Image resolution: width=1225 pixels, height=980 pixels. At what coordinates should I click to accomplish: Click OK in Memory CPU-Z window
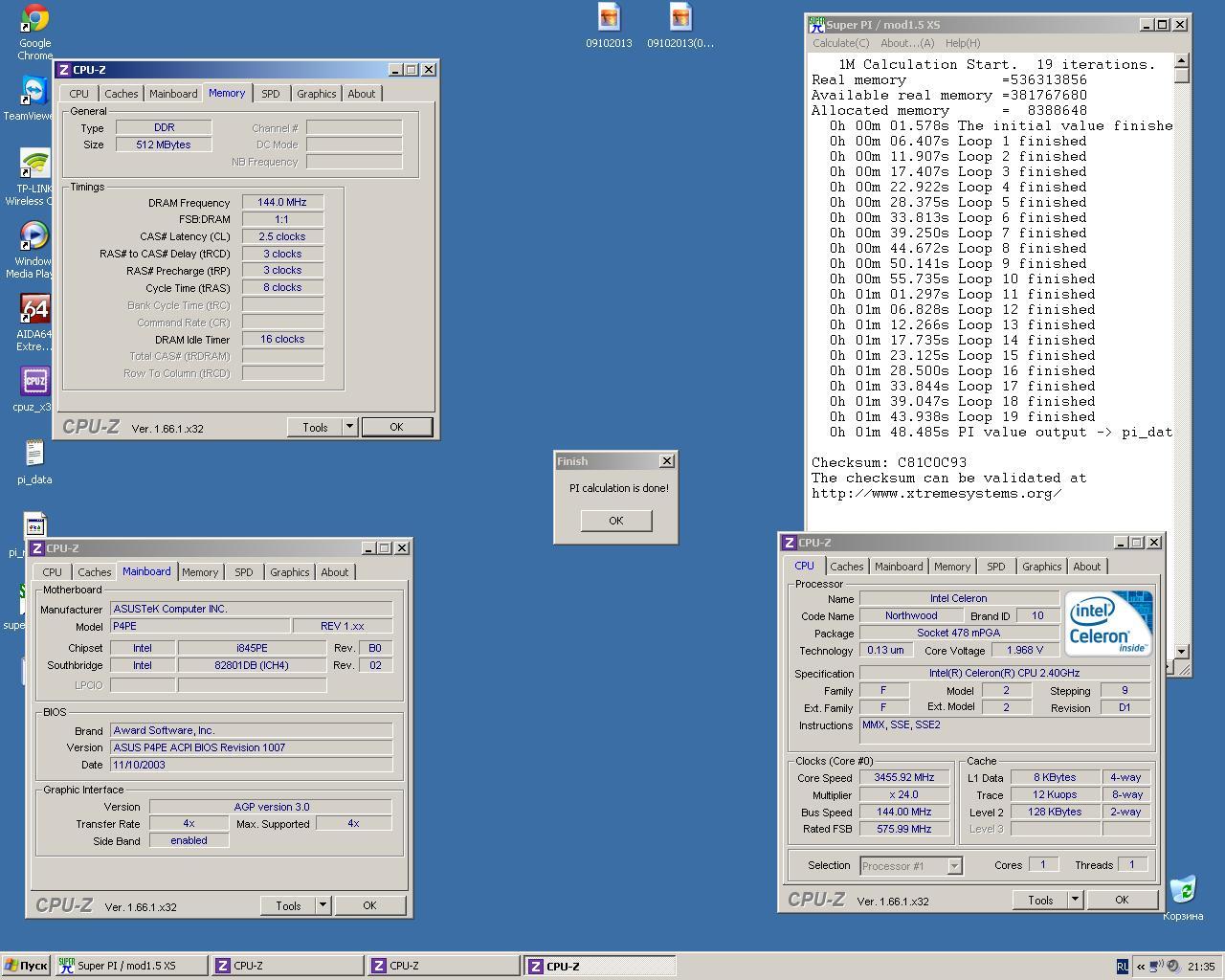point(396,427)
